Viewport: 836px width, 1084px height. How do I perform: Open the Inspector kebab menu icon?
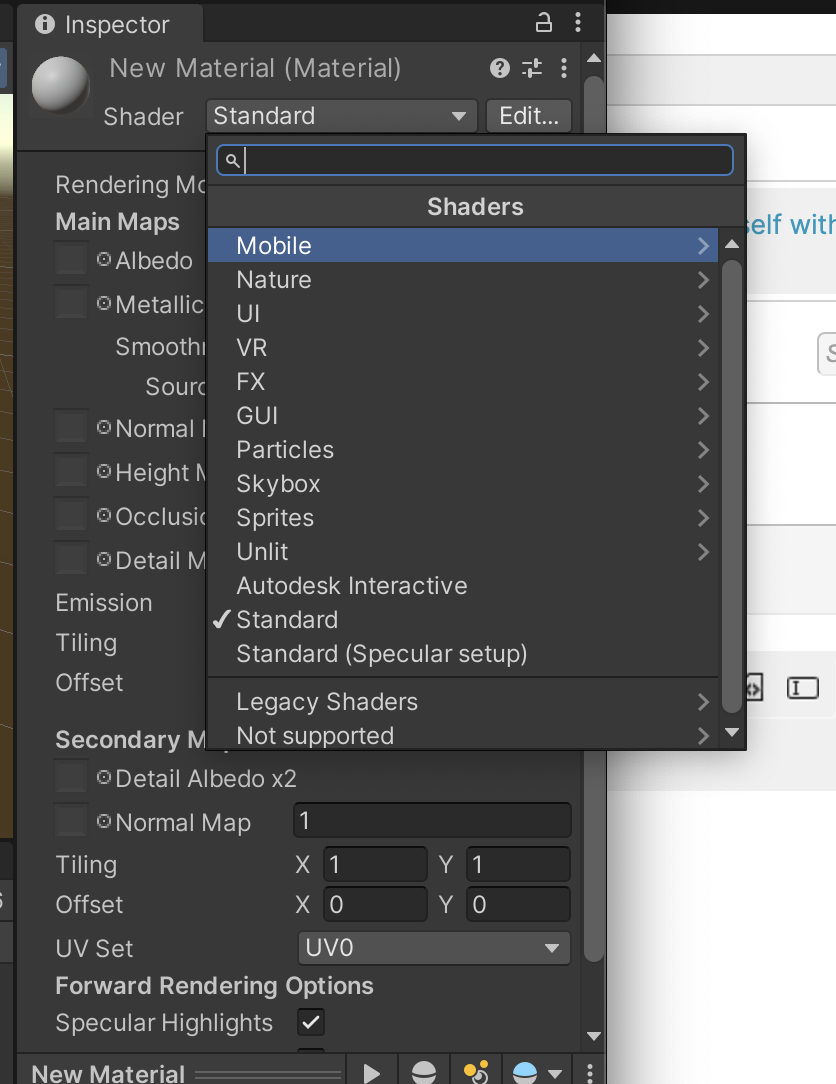point(576,22)
